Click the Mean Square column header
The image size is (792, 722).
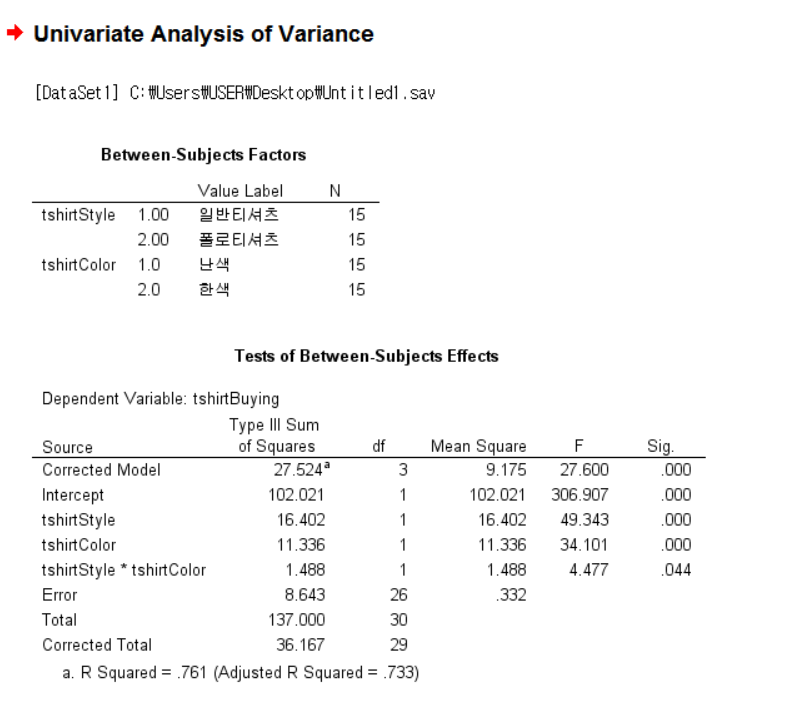(478, 447)
